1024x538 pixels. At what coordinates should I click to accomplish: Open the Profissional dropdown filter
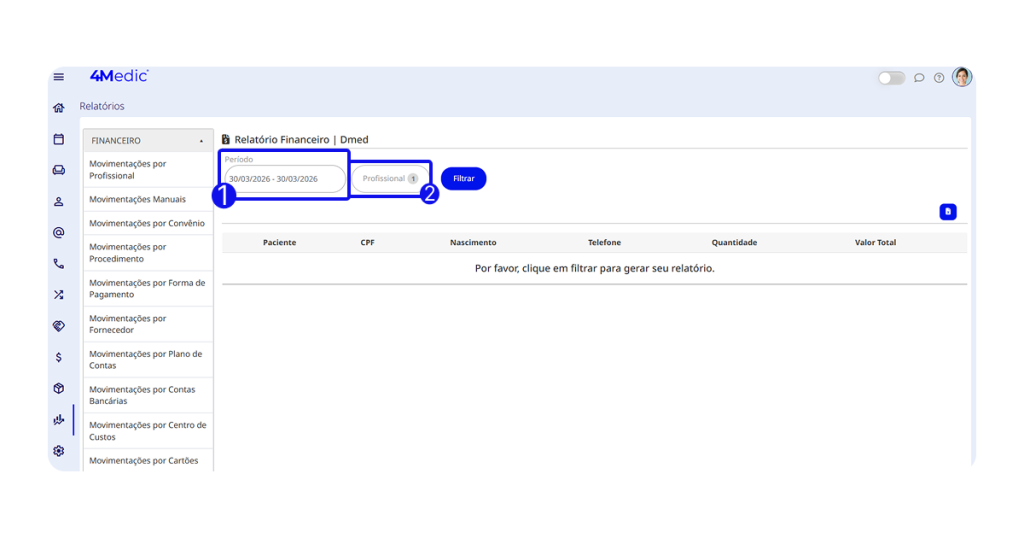point(390,179)
